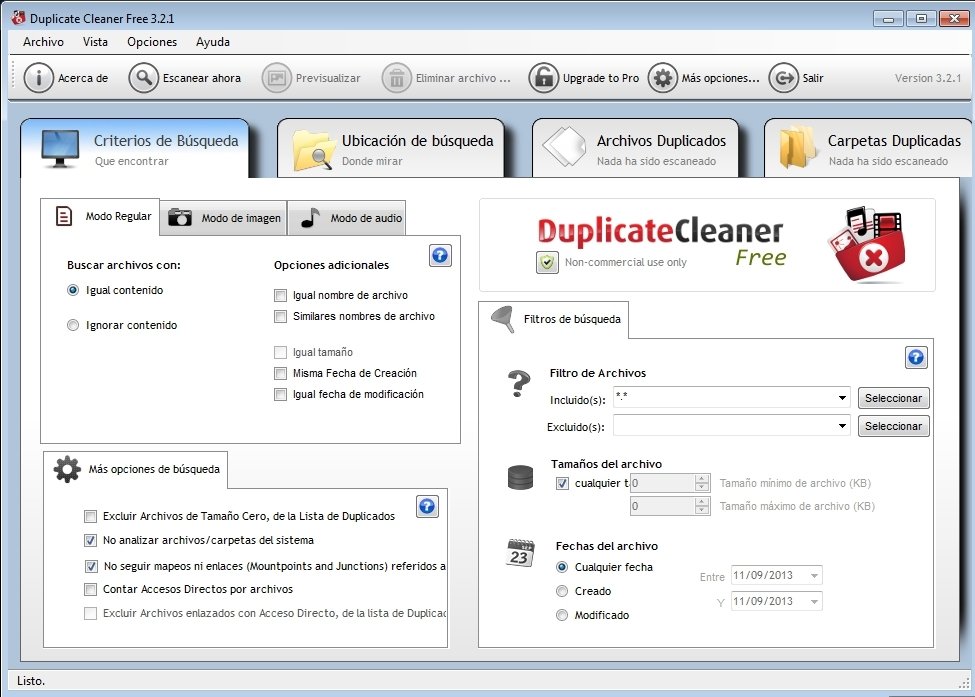
Task: Click the music note icon of Modo de audio
Action: (310, 218)
